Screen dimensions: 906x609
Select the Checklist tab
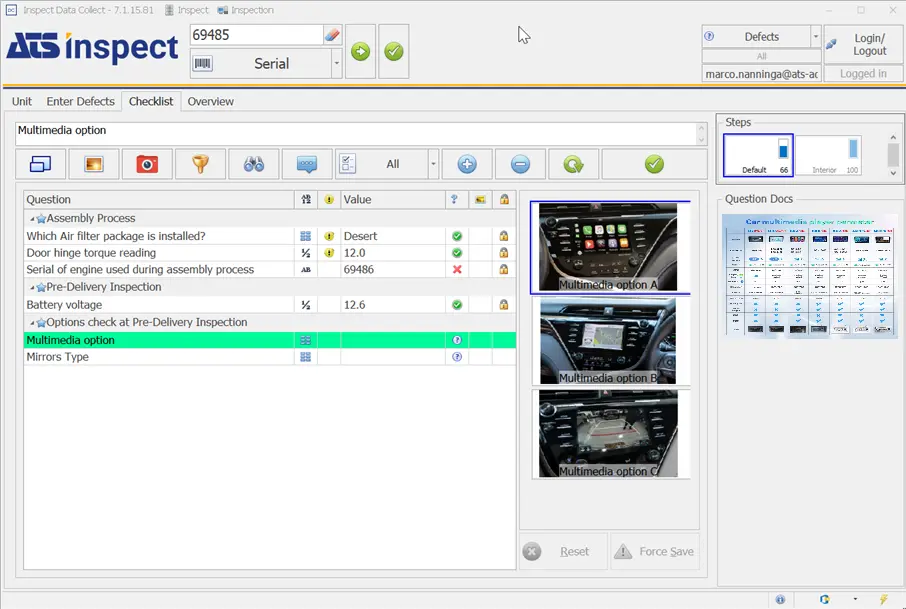[151, 102]
